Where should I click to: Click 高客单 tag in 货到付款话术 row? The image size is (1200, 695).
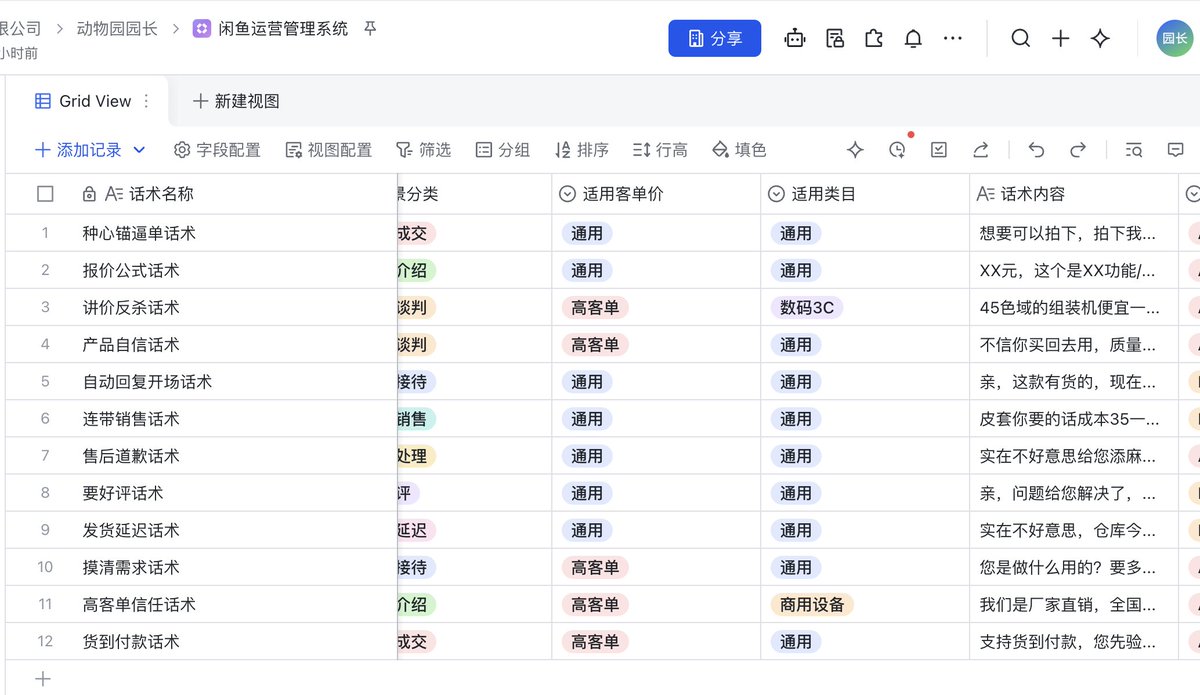[595, 641]
